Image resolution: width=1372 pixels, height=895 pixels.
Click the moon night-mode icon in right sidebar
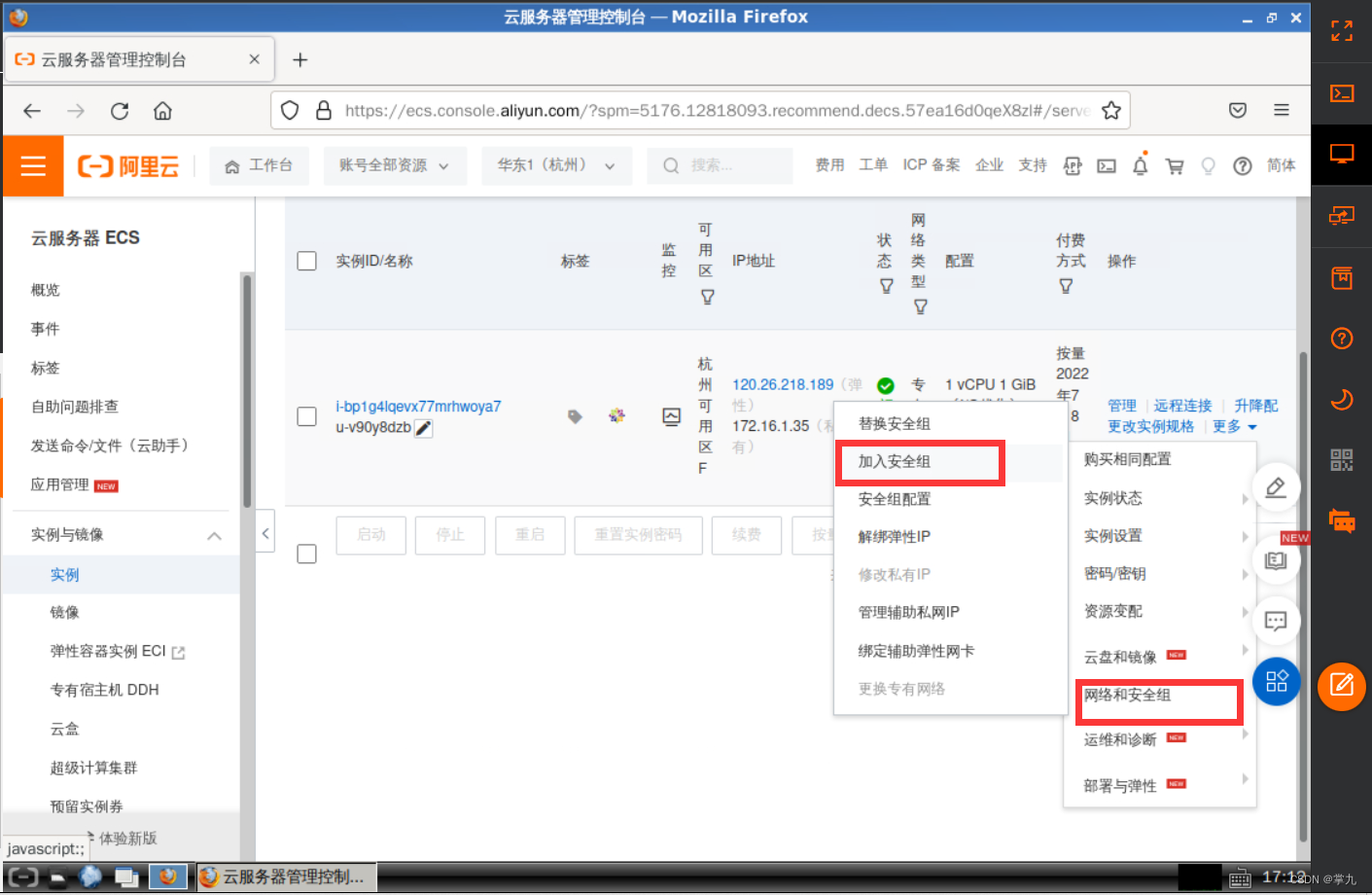(1342, 399)
